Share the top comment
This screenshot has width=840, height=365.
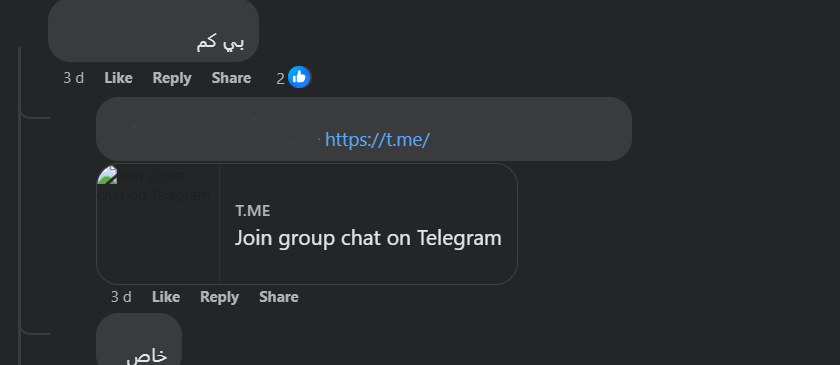pos(231,78)
